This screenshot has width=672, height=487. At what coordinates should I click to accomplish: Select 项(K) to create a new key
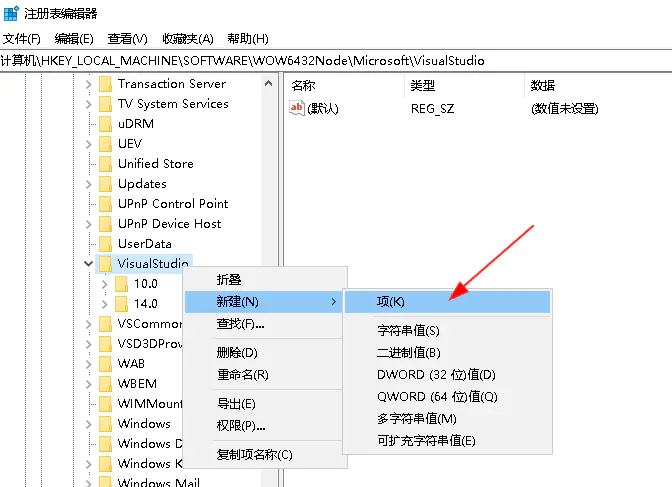point(447,302)
